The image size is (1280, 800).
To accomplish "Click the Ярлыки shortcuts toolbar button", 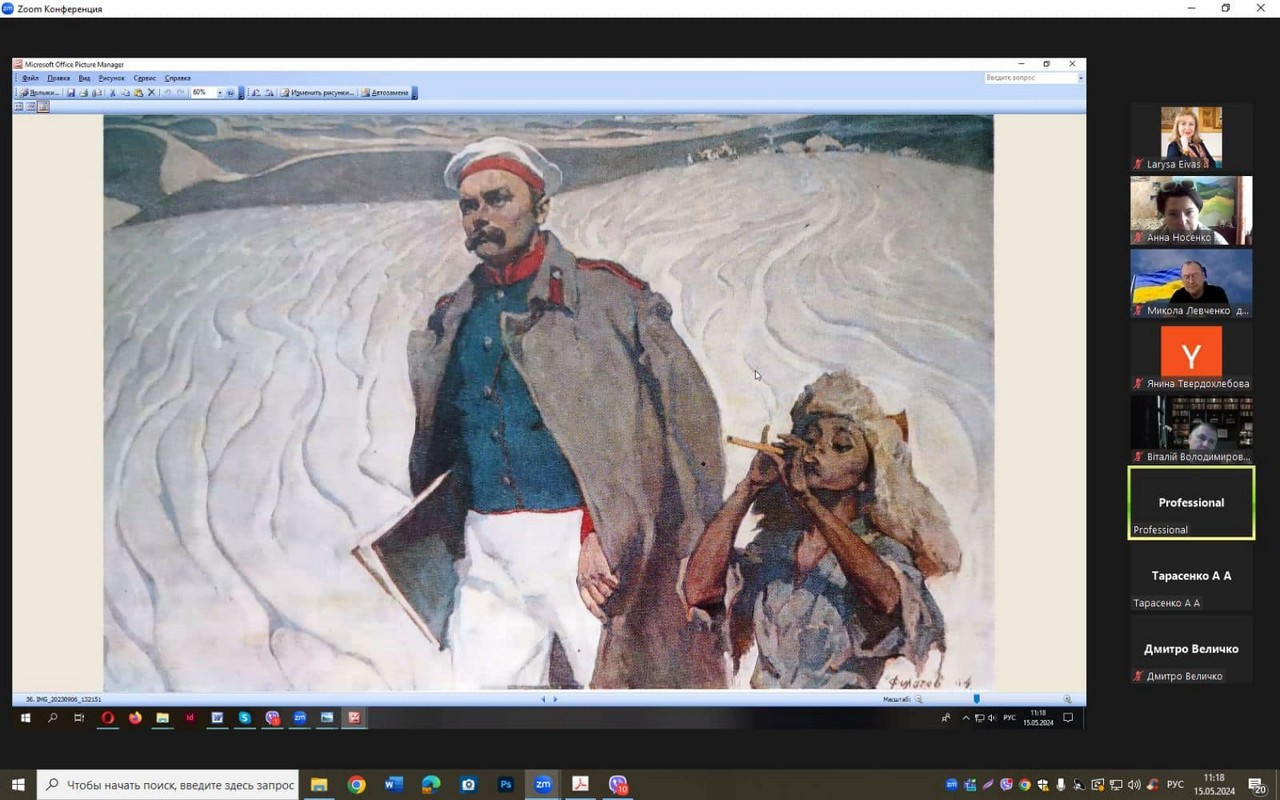I will 39,93.
